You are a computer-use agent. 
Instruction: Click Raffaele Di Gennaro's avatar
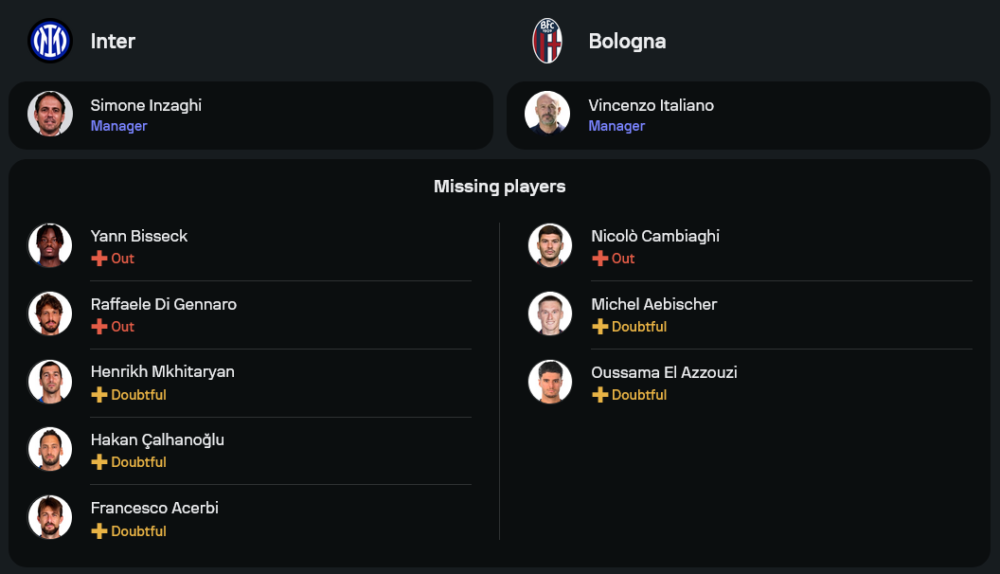(50, 314)
